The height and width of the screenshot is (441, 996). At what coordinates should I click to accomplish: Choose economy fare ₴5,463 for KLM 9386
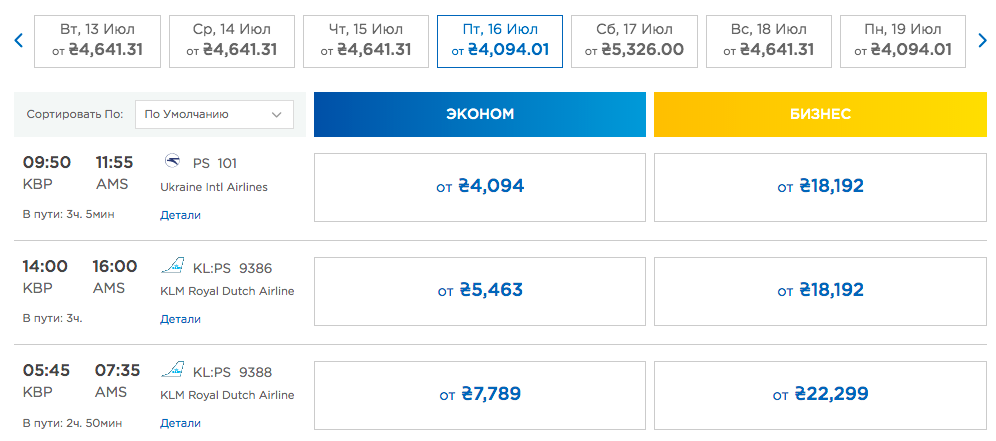[480, 291]
